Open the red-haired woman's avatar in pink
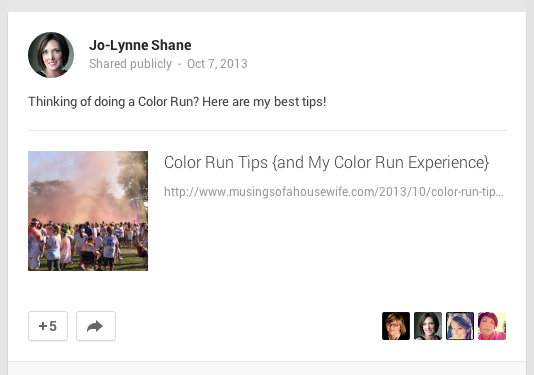This screenshot has height=375, width=534. (x=492, y=326)
